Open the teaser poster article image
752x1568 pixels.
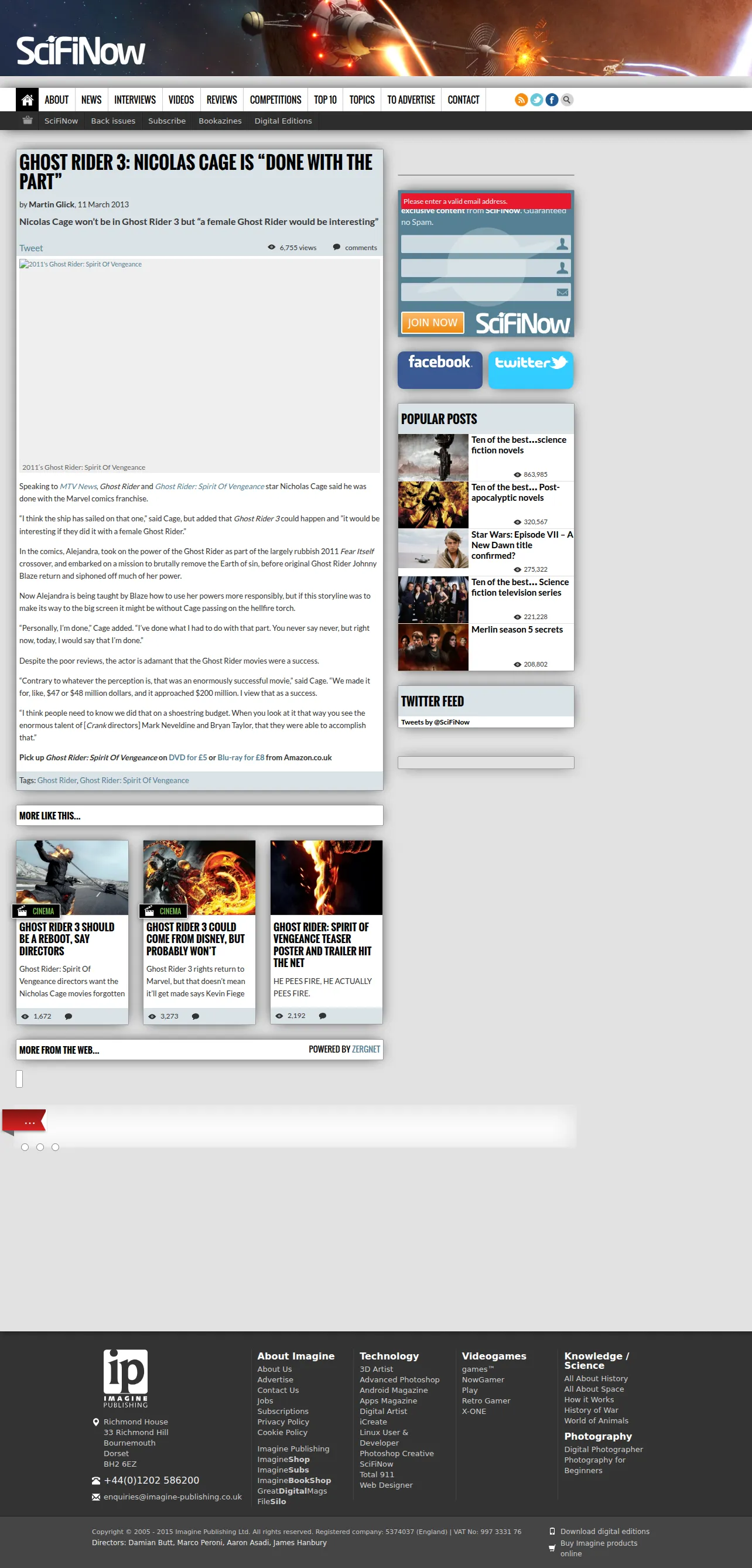(327, 877)
